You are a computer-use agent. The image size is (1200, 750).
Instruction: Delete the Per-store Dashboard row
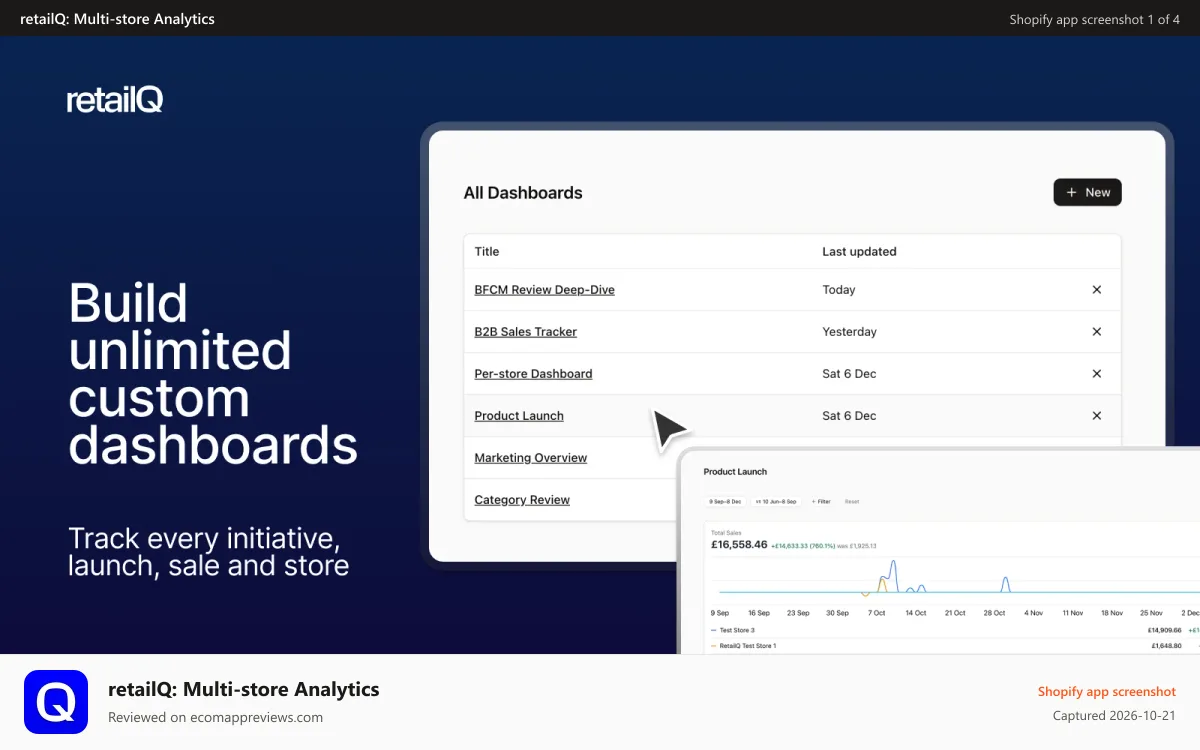(1096, 374)
